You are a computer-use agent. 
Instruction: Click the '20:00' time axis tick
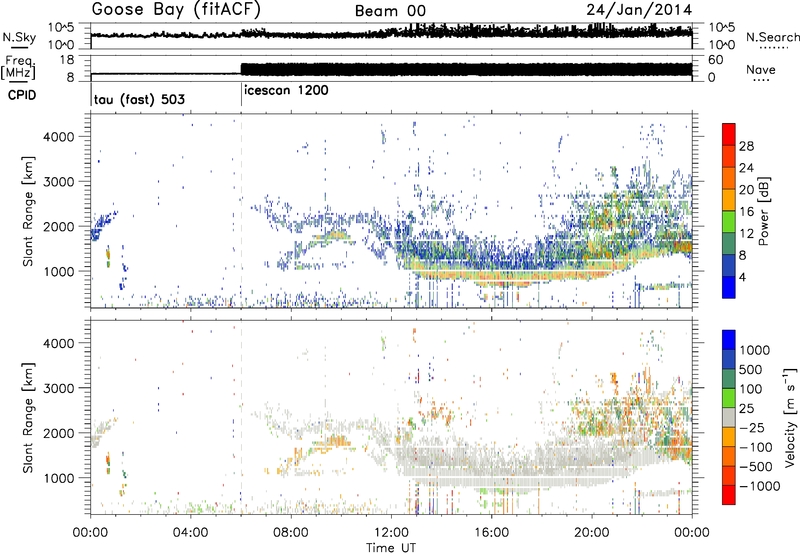(x=591, y=533)
